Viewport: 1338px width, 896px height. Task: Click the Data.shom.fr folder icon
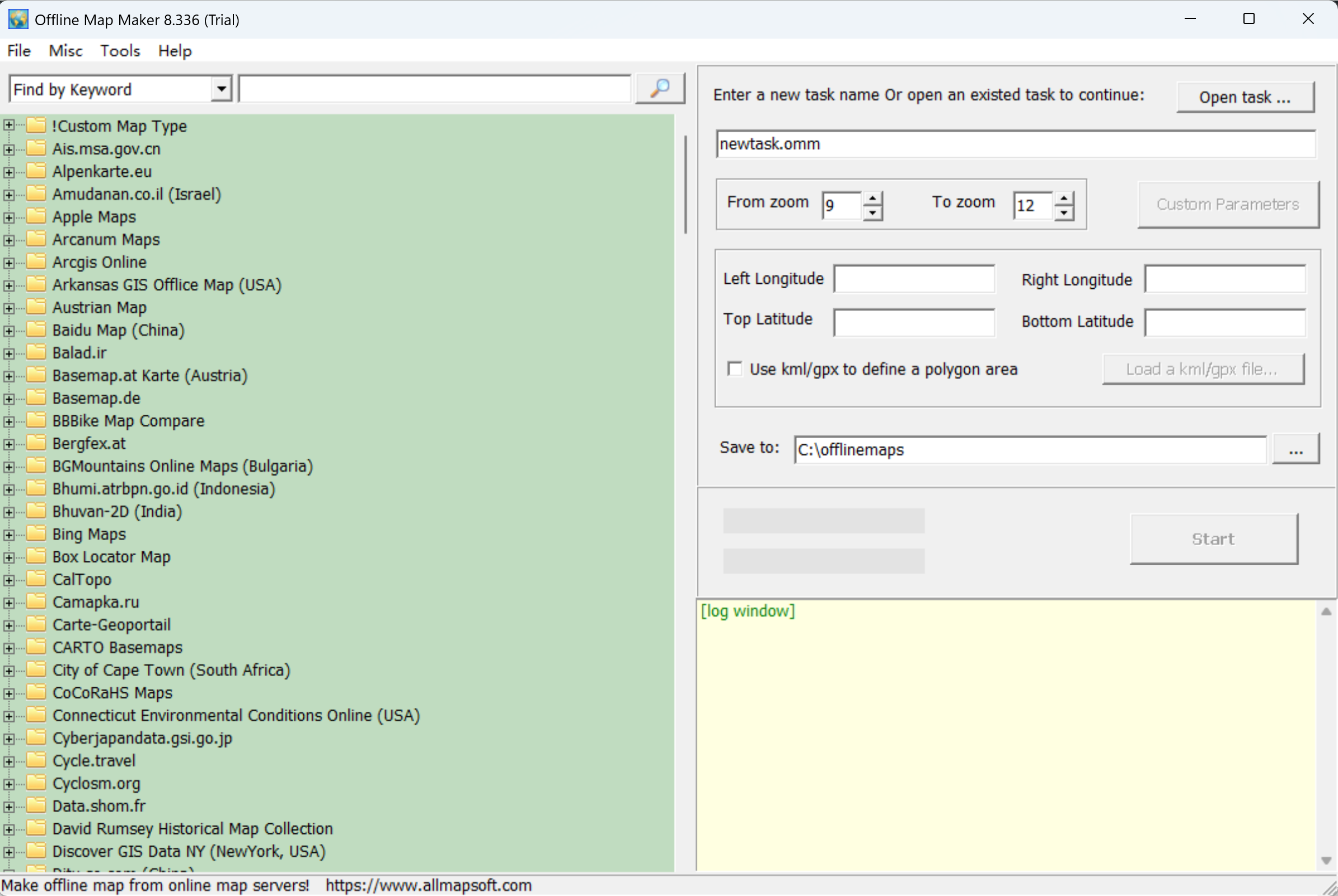tap(36, 805)
